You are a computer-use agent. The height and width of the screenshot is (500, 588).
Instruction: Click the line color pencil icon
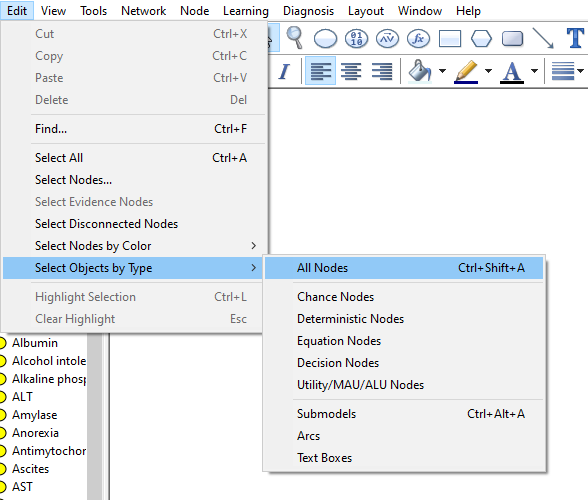point(466,71)
